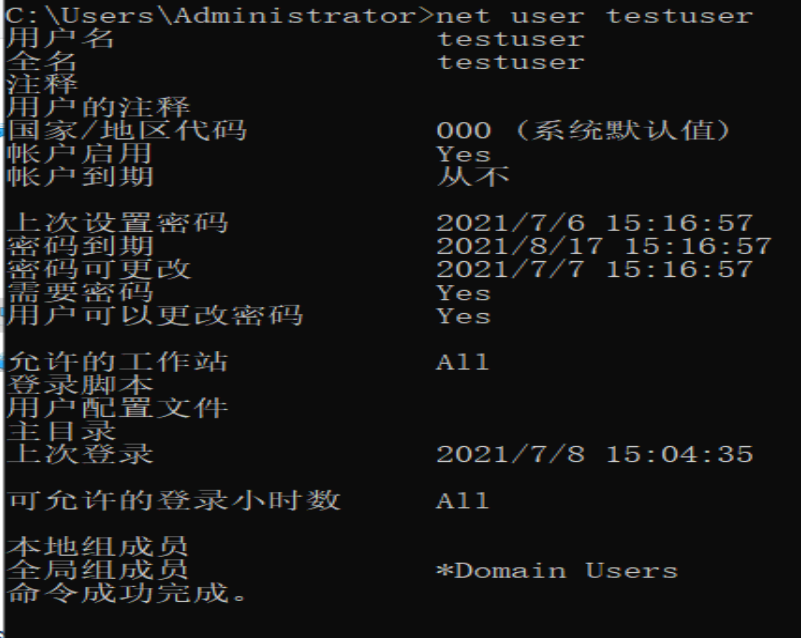Click the 允许的工作站 'All' value

pyautogui.click(x=463, y=362)
